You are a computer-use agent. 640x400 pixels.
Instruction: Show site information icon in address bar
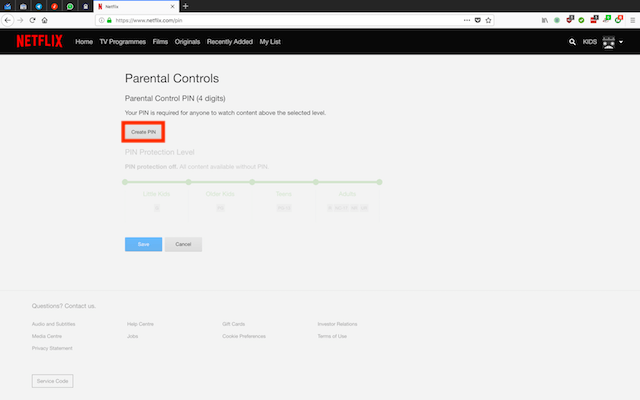[102, 20]
